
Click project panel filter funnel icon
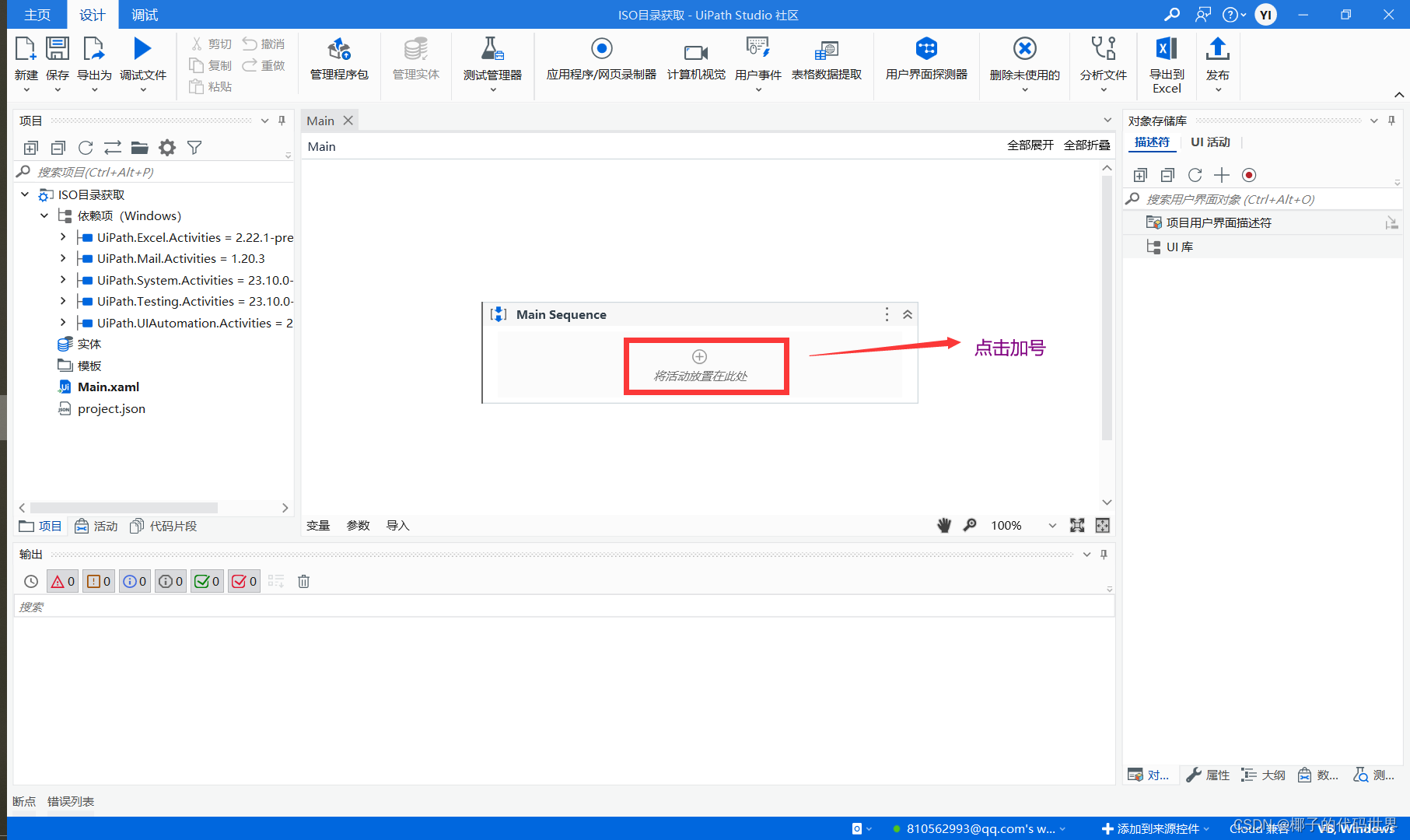click(194, 147)
